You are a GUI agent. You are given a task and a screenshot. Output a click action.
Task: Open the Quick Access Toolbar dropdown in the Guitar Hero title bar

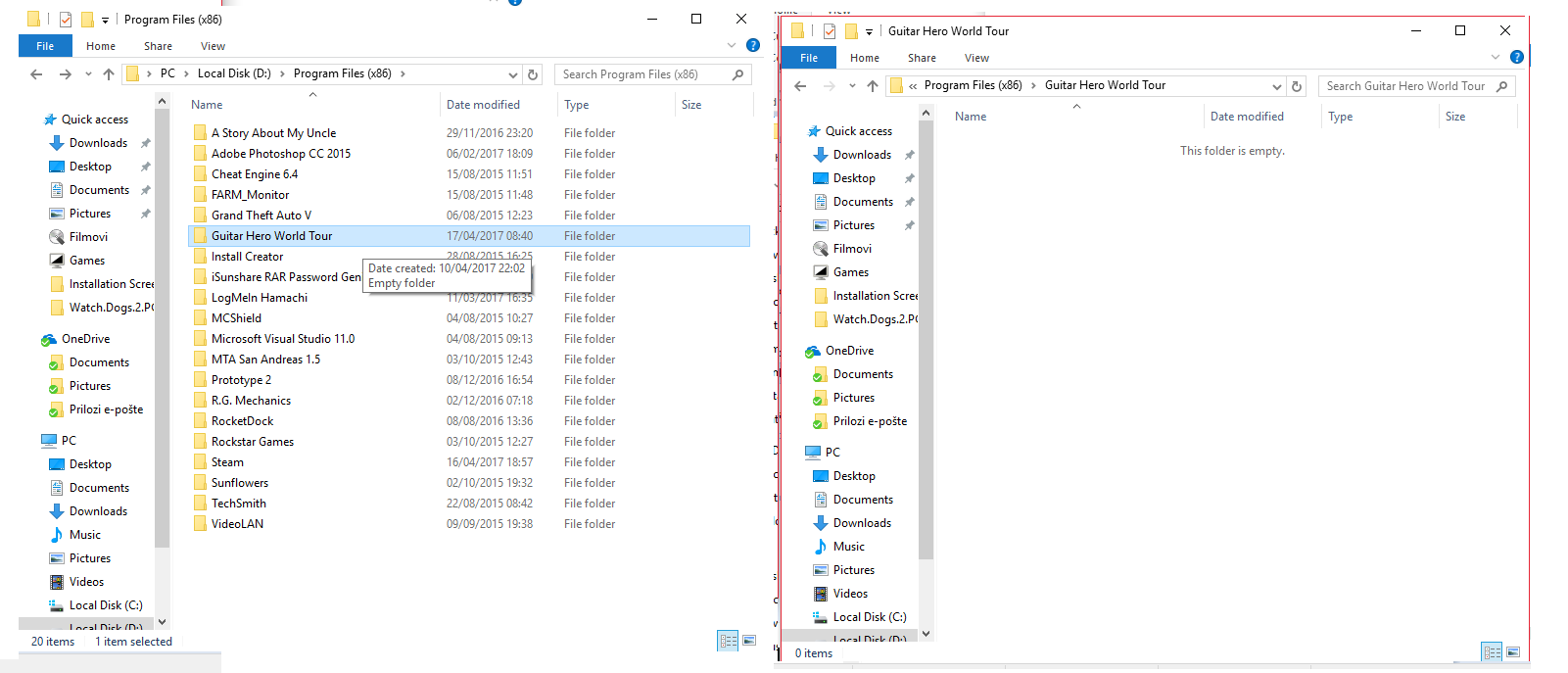869,31
